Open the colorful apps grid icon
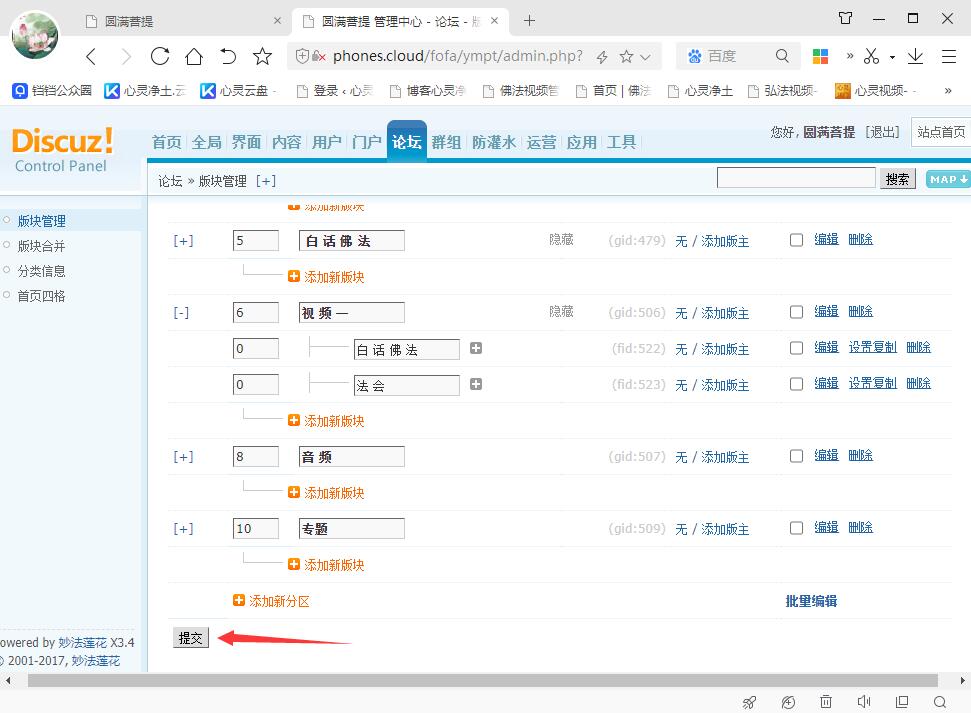Viewport: 971px width, 713px height. point(821,56)
